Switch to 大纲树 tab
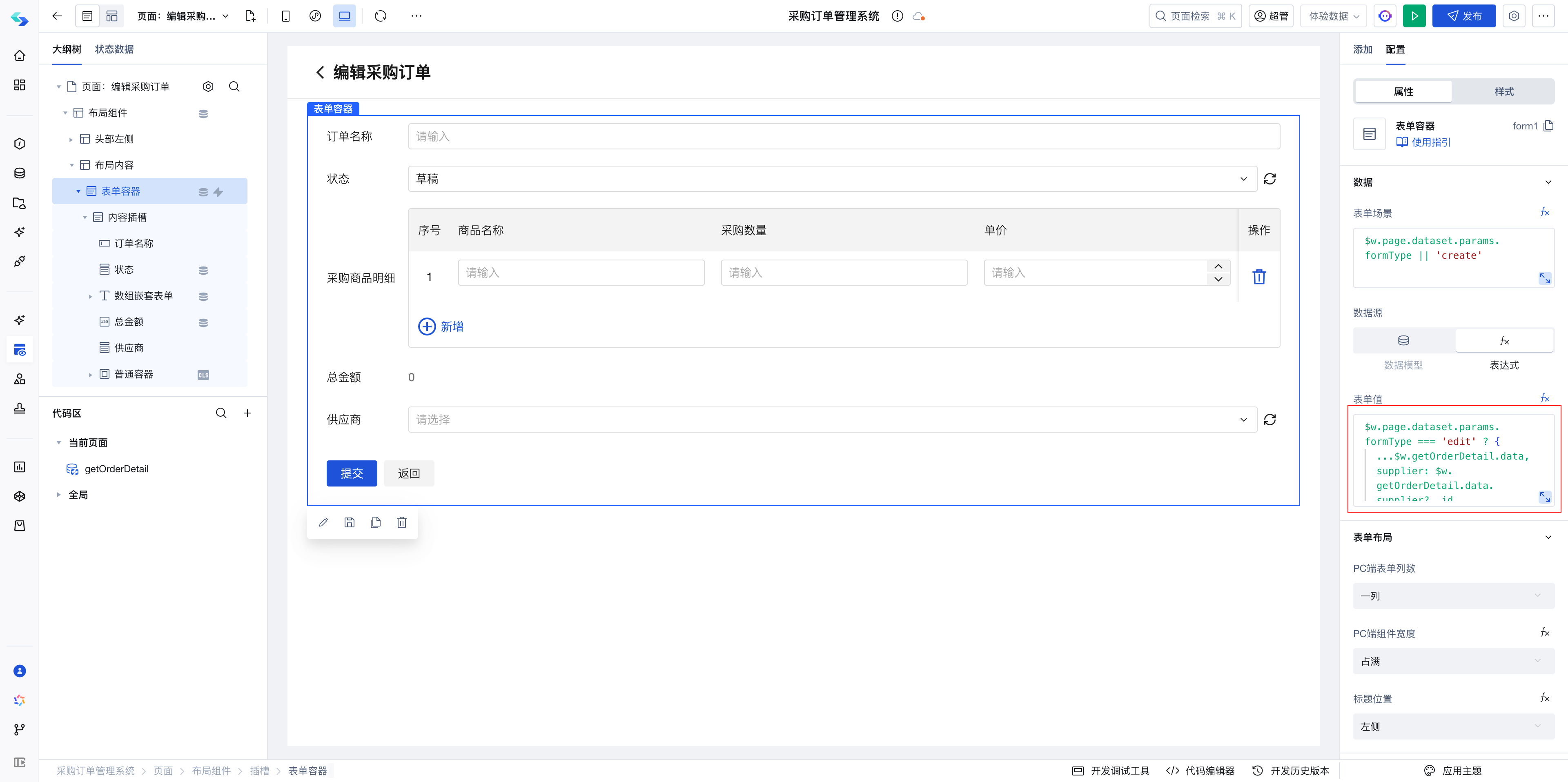The width and height of the screenshot is (1568, 782). (66, 49)
